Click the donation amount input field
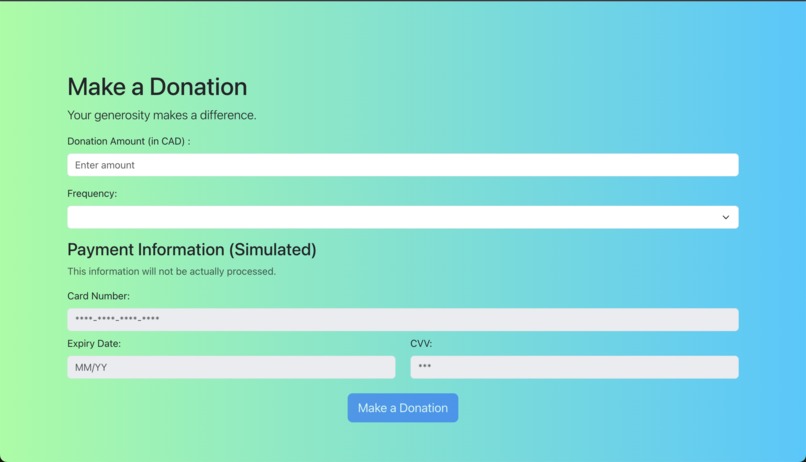This screenshot has height=462, width=806. [402, 165]
